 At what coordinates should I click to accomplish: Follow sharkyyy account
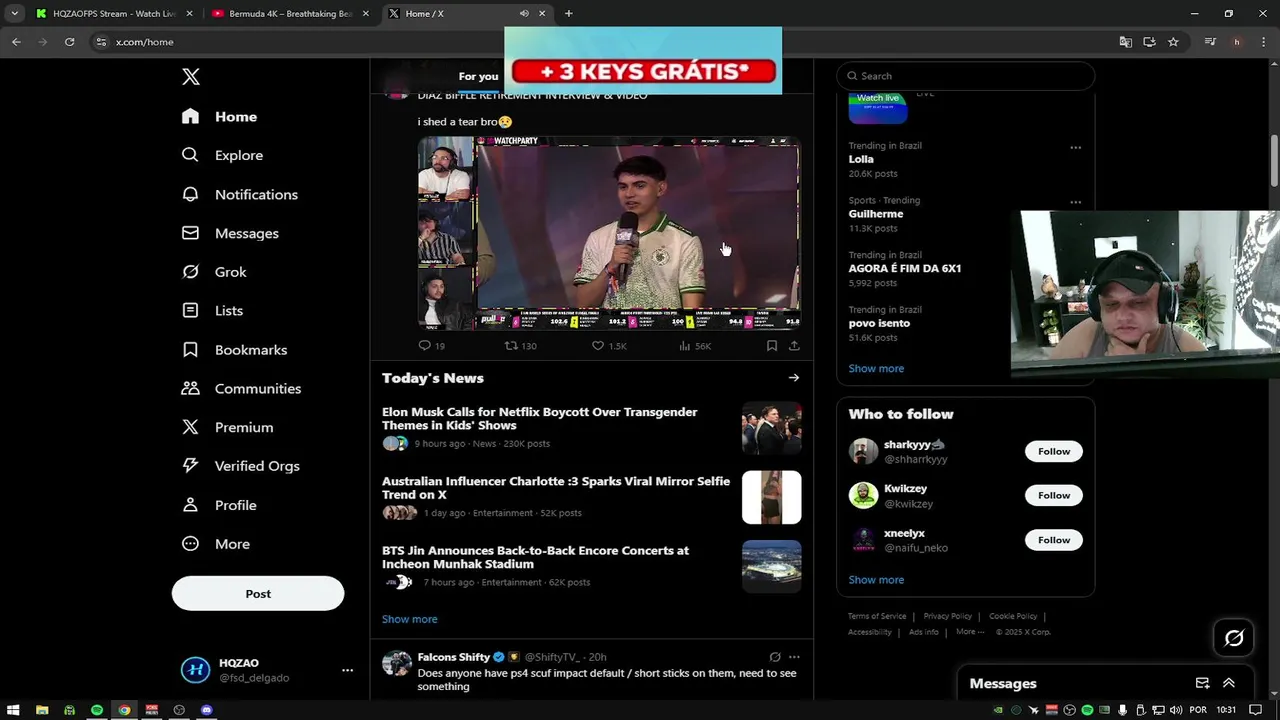point(1054,451)
